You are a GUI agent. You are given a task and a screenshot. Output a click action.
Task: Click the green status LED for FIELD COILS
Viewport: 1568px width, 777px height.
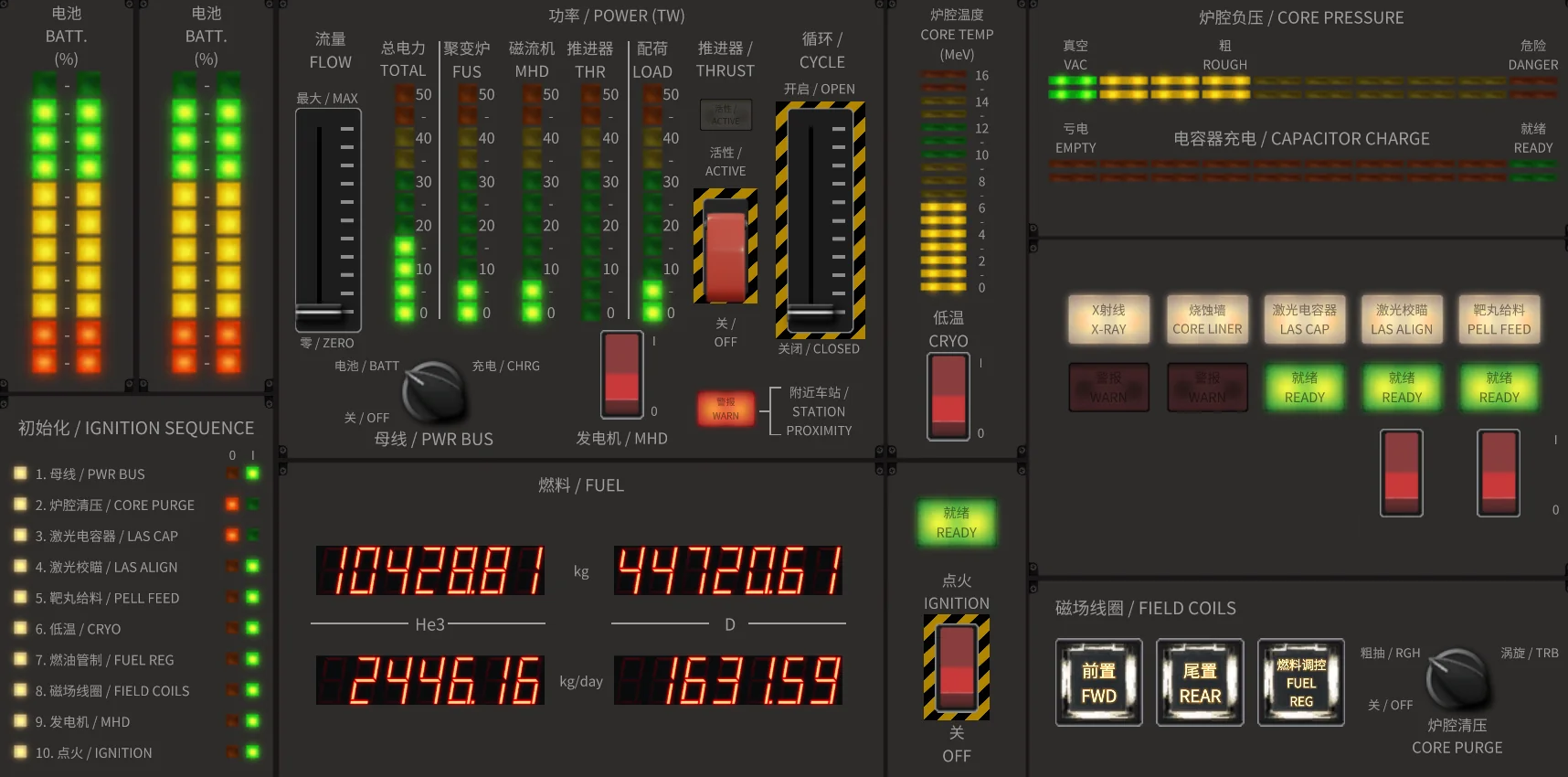(253, 690)
